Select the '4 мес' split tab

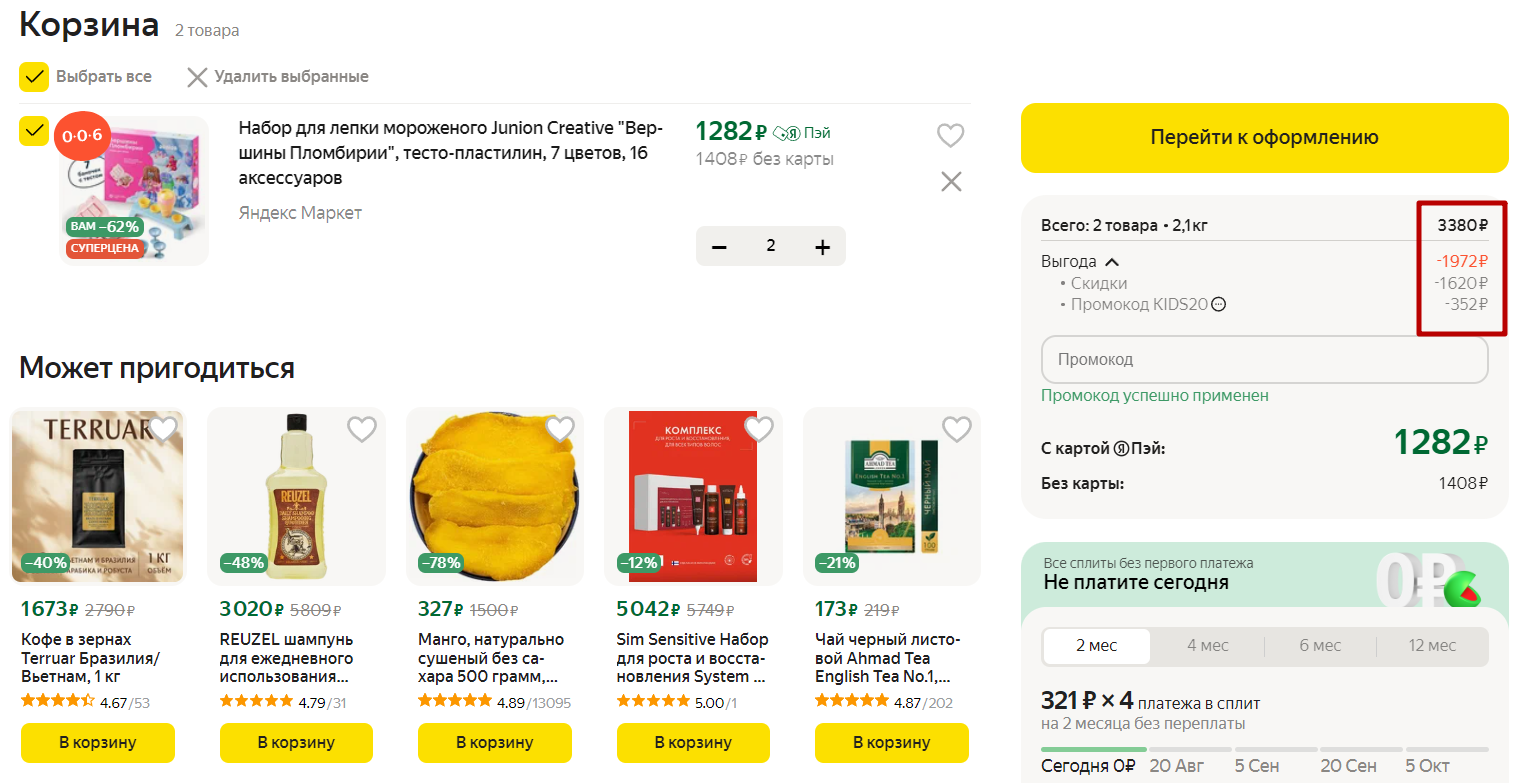point(1207,646)
